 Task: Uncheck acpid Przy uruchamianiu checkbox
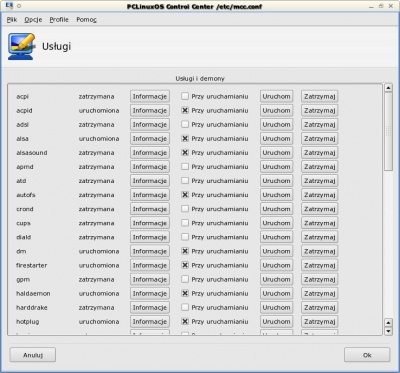[x=185, y=110]
